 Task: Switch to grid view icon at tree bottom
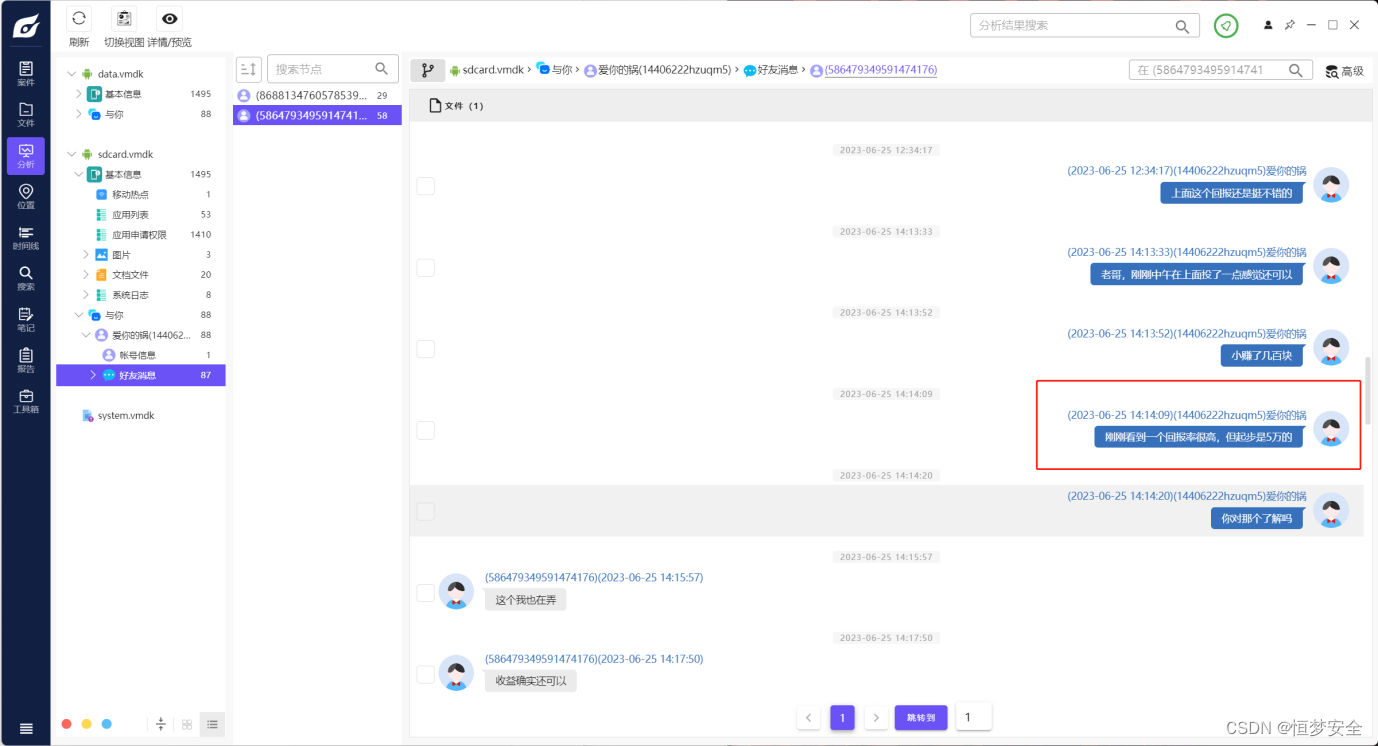click(x=187, y=724)
